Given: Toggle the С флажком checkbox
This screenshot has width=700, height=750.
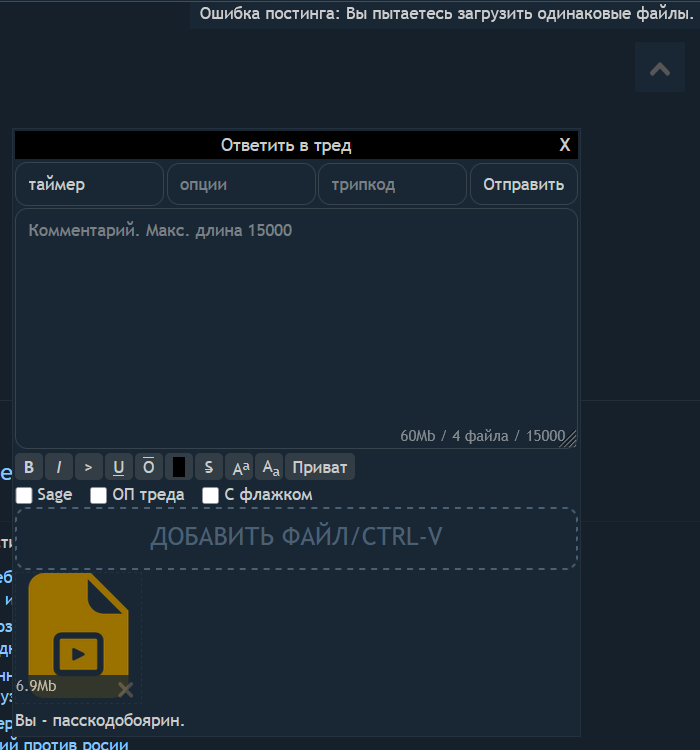Looking at the screenshot, I should click(x=211, y=495).
